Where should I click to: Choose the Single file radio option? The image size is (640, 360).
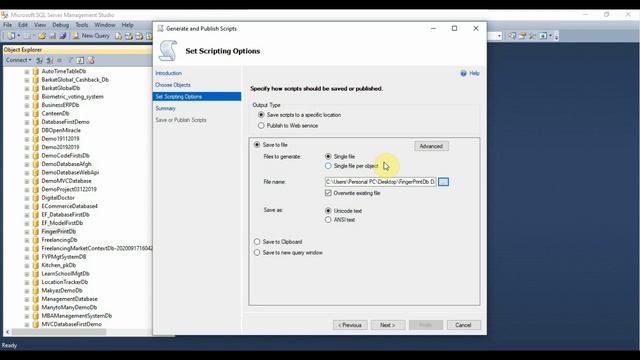(x=328, y=156)
